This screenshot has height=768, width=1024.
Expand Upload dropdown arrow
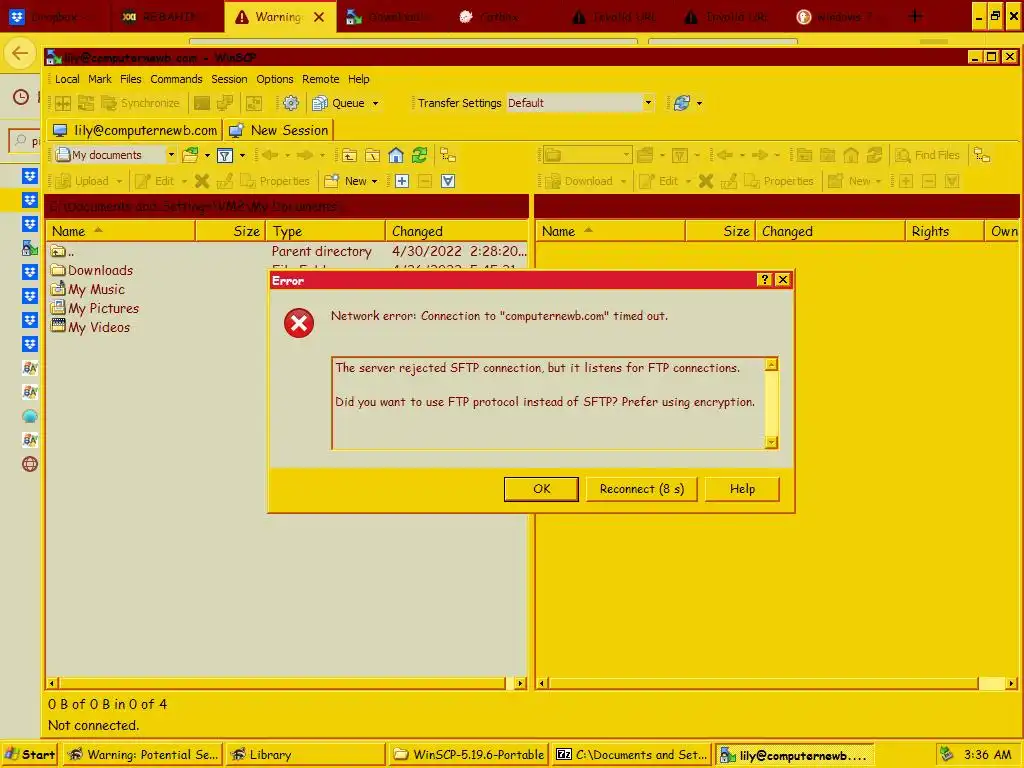pyautogui.click(x=119, y=181)
